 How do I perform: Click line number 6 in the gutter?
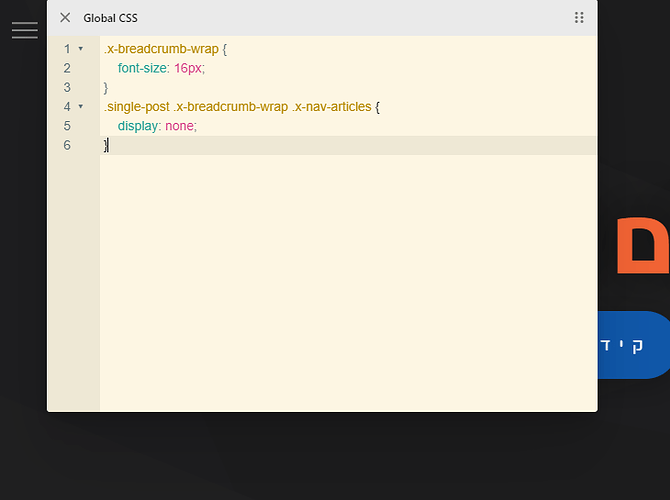point(67,146)
